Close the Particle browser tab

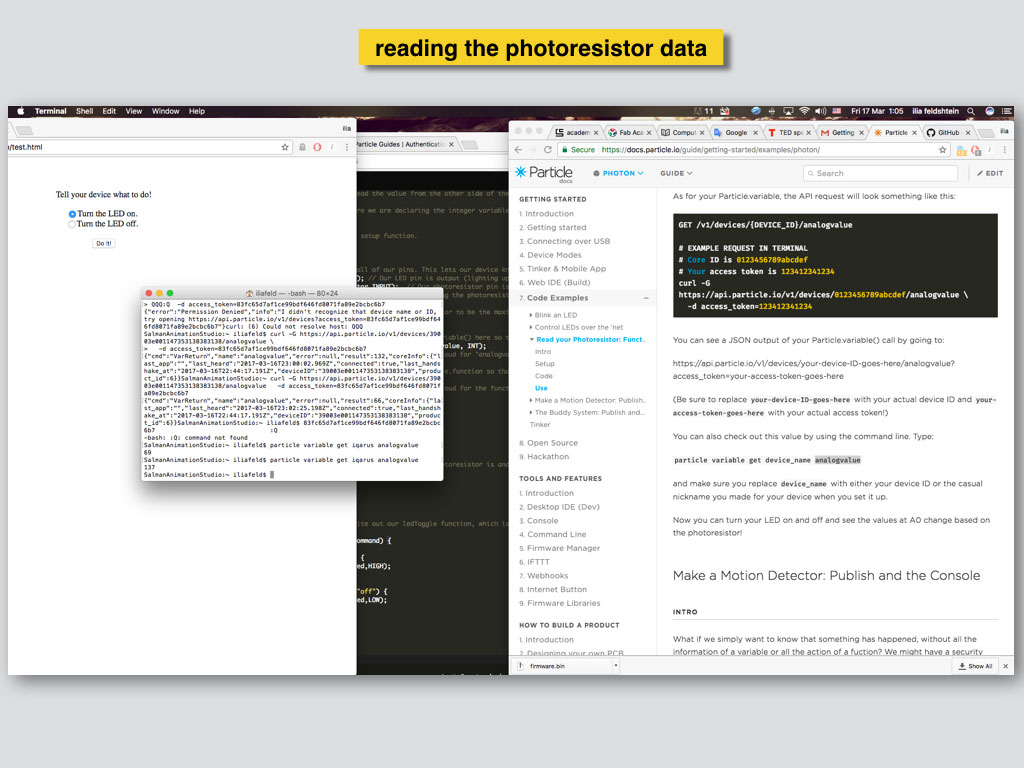(x=914, y=133)
